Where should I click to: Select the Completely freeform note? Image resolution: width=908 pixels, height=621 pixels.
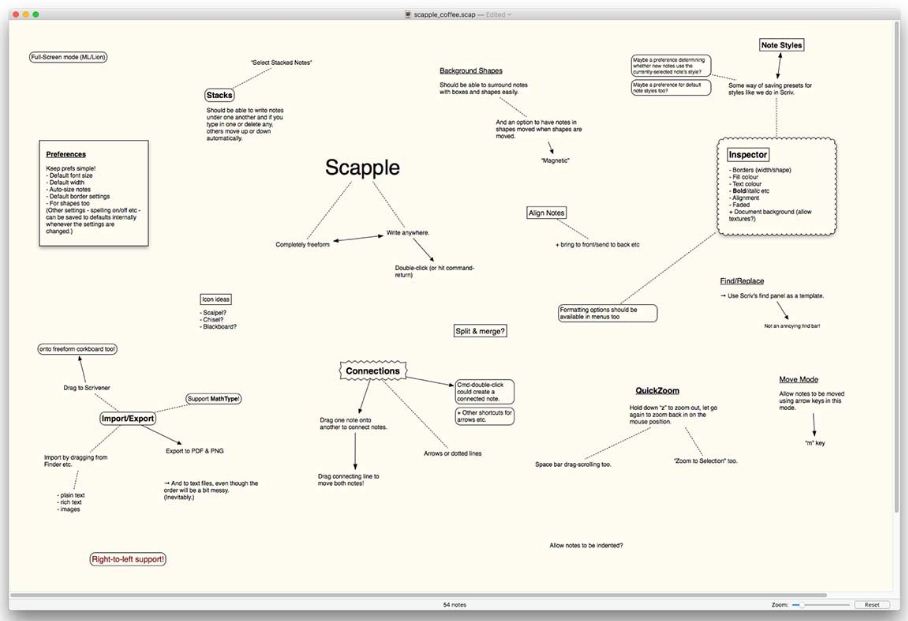(302, 244)
